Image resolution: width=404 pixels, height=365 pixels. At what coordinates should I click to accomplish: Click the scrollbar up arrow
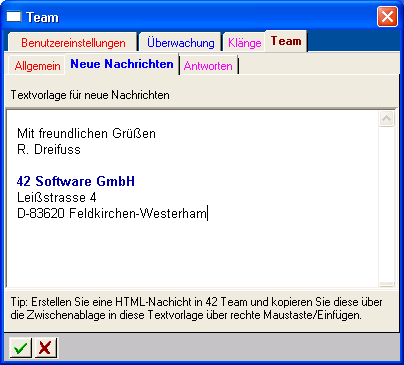pos(386,118)
